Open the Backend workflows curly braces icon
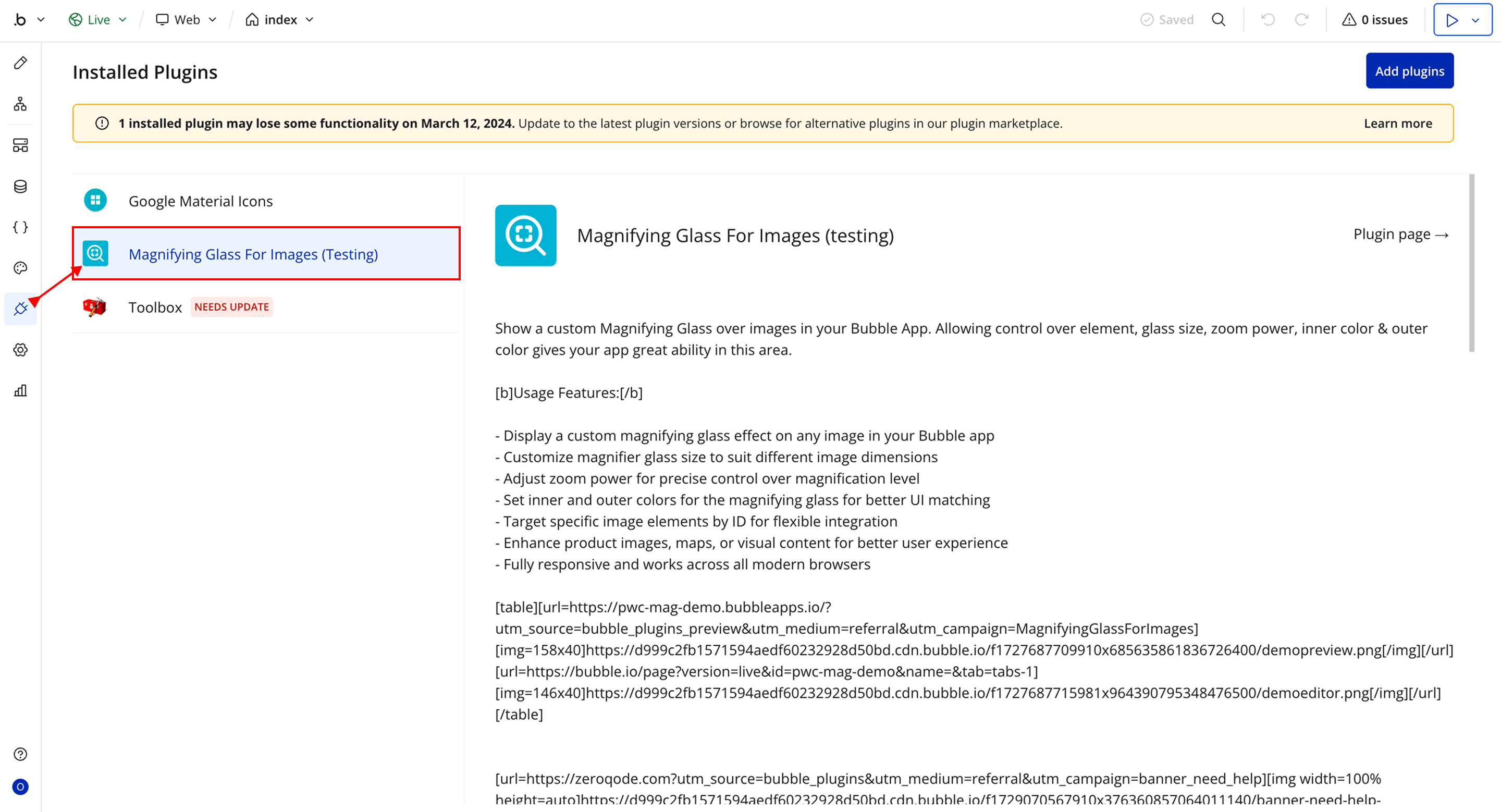Screen dimensions: 1501x812 click(20, 227)
